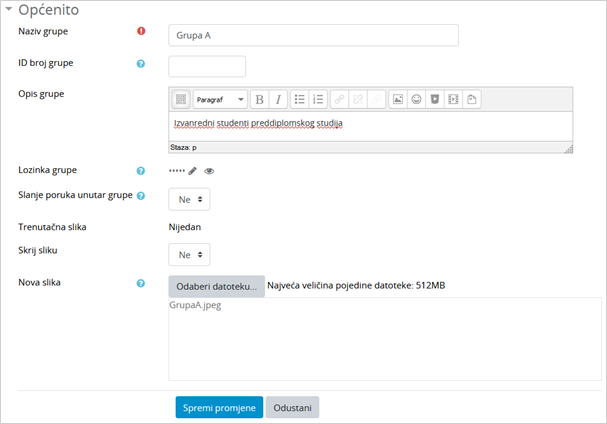
Task: Open help for Nova slika
Action: 141,283
